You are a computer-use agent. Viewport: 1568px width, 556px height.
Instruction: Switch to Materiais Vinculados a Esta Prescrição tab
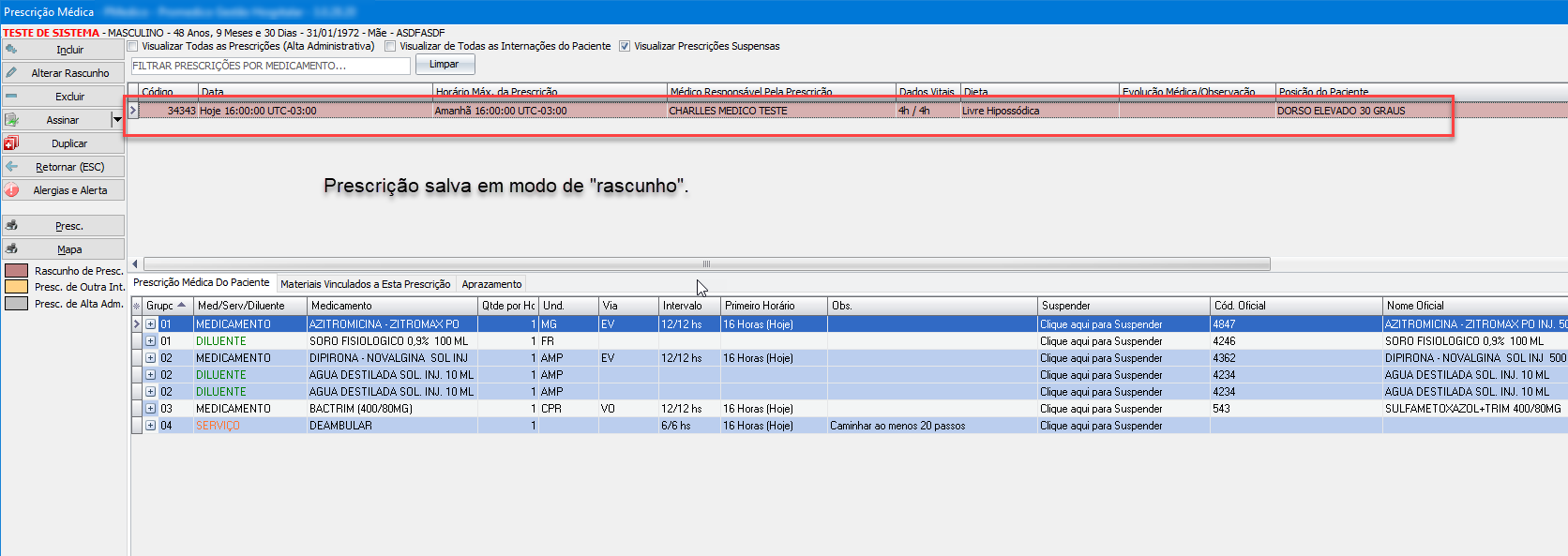coord(365,284)
